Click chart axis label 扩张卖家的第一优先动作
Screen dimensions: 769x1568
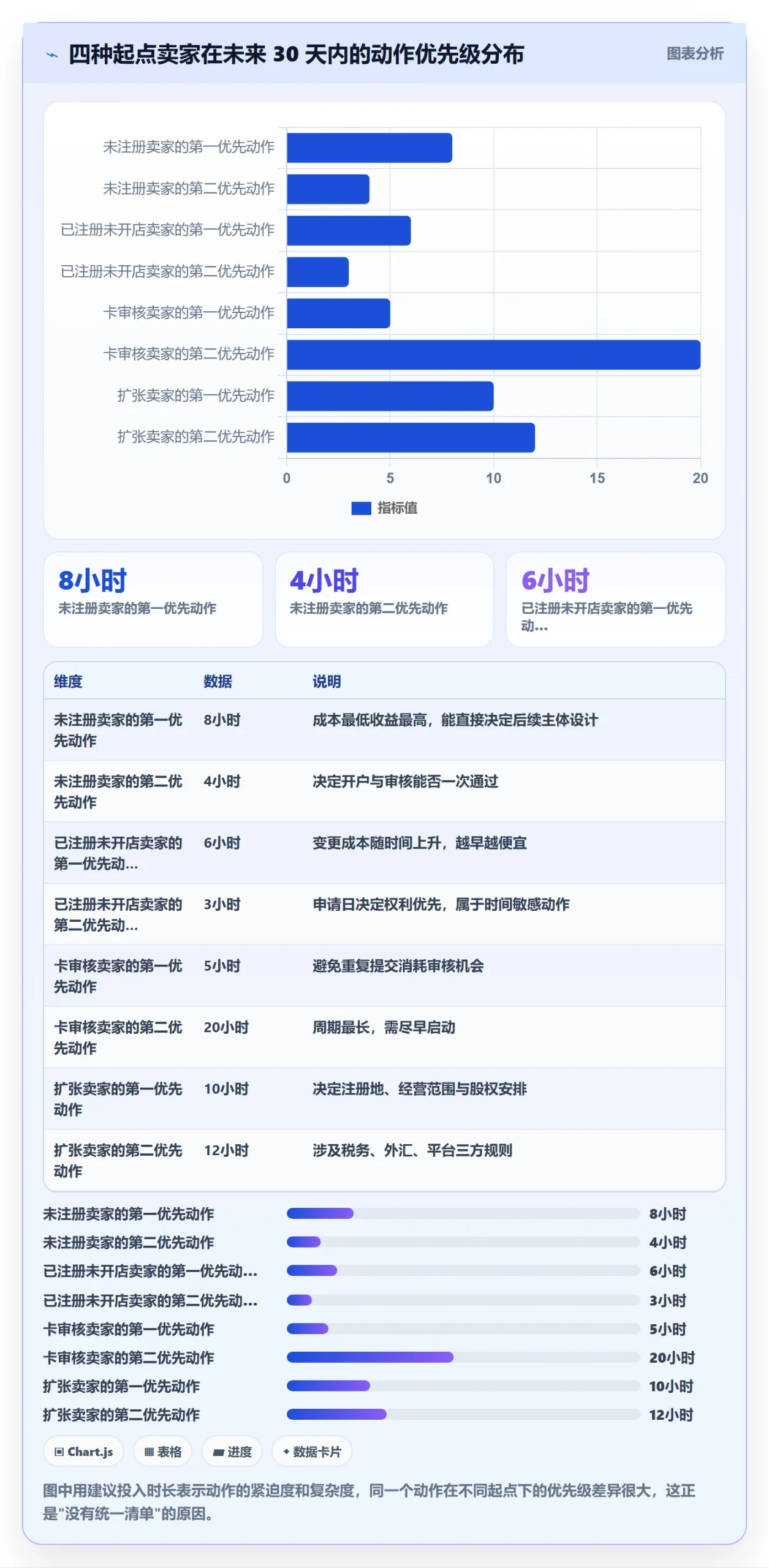click(x=195, y=395)
